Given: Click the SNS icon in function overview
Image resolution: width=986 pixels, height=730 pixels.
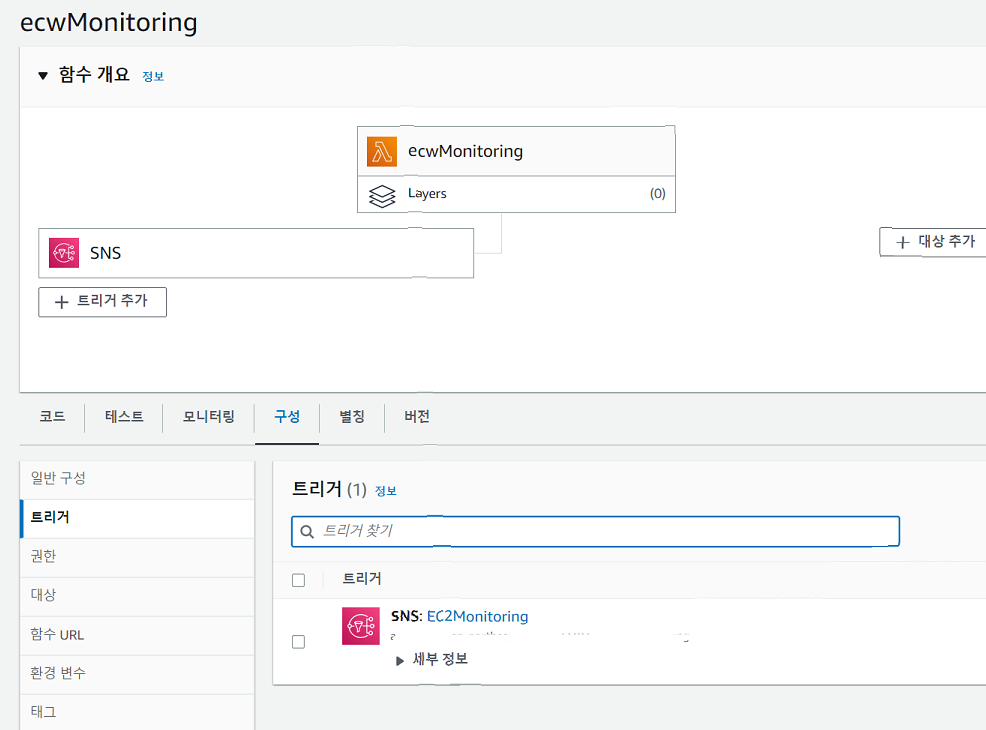Looking at the screenshot, I should click(x=64, y=253).
